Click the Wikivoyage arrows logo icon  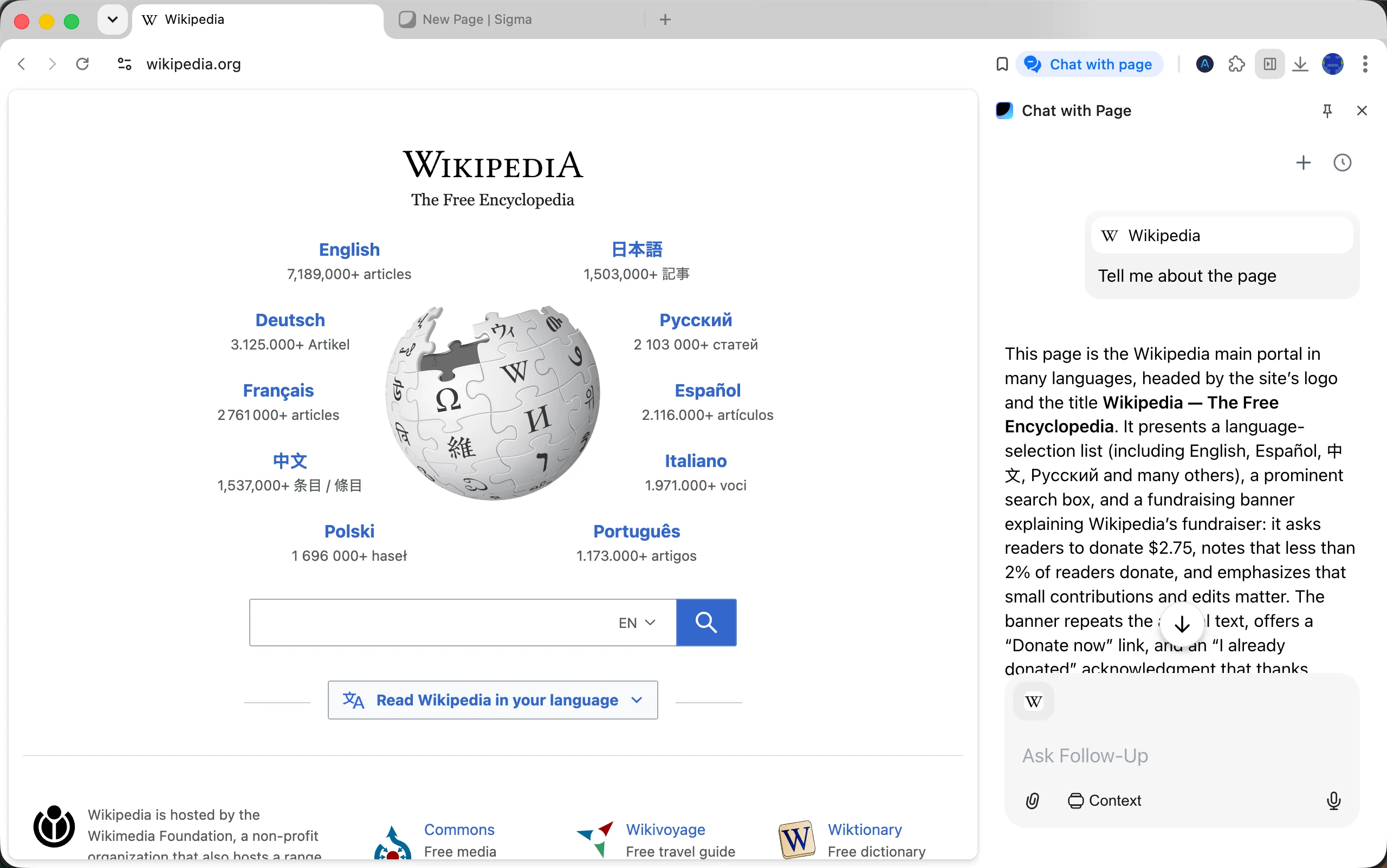pyautogui.click(x=595, y=839)
